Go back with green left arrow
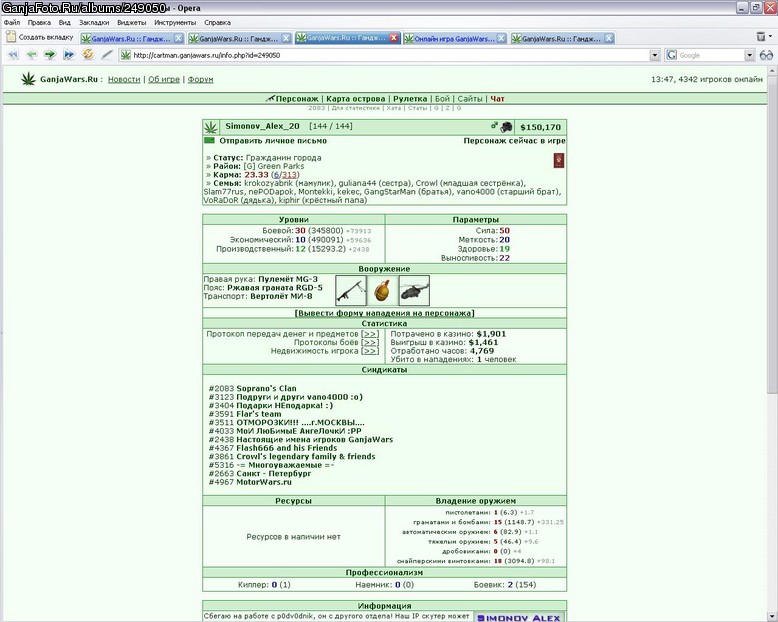778x622 pixels. 32,55
